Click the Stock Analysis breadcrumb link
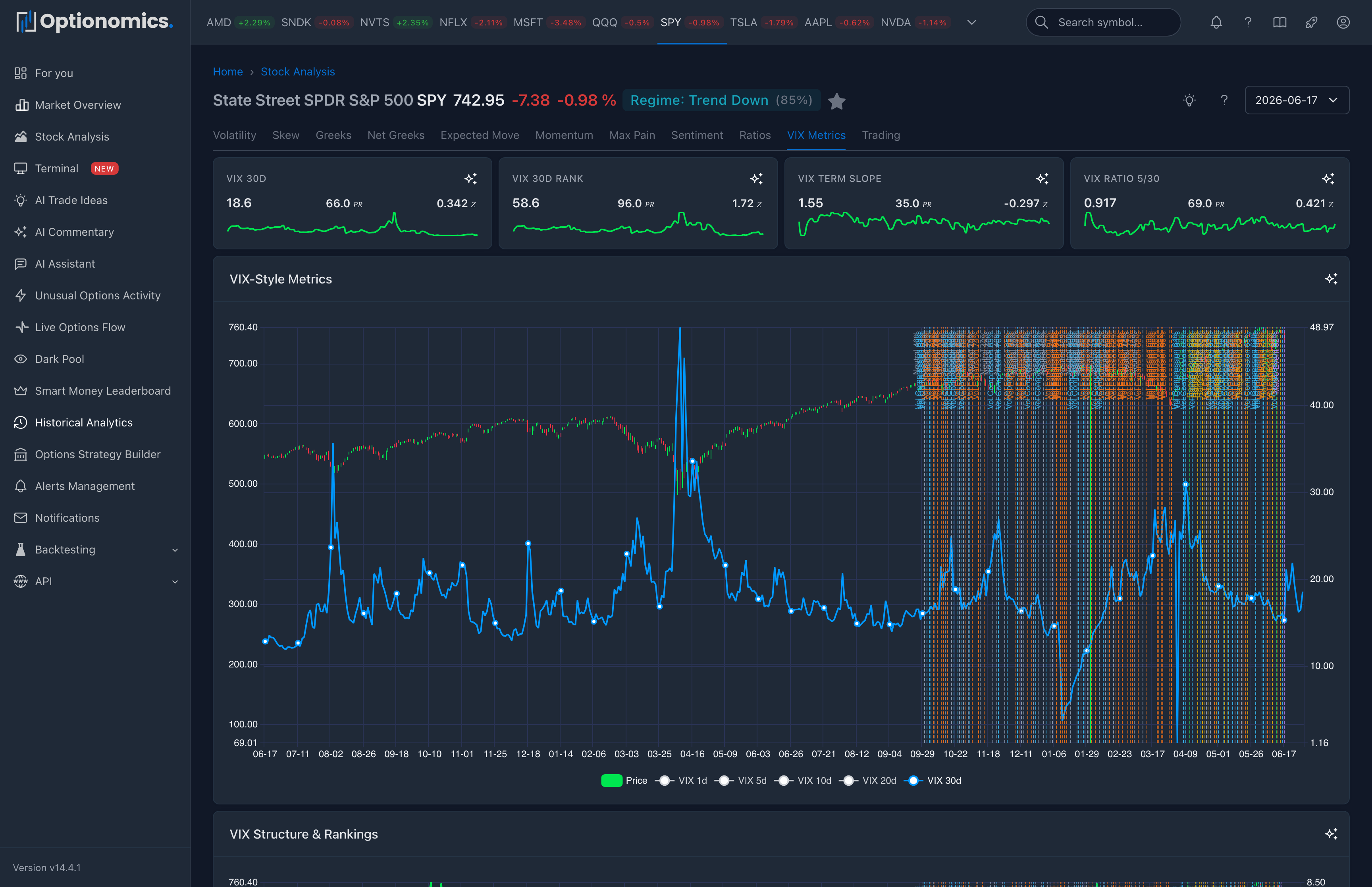Screen dimensions: 1372x887 [298, 71]
